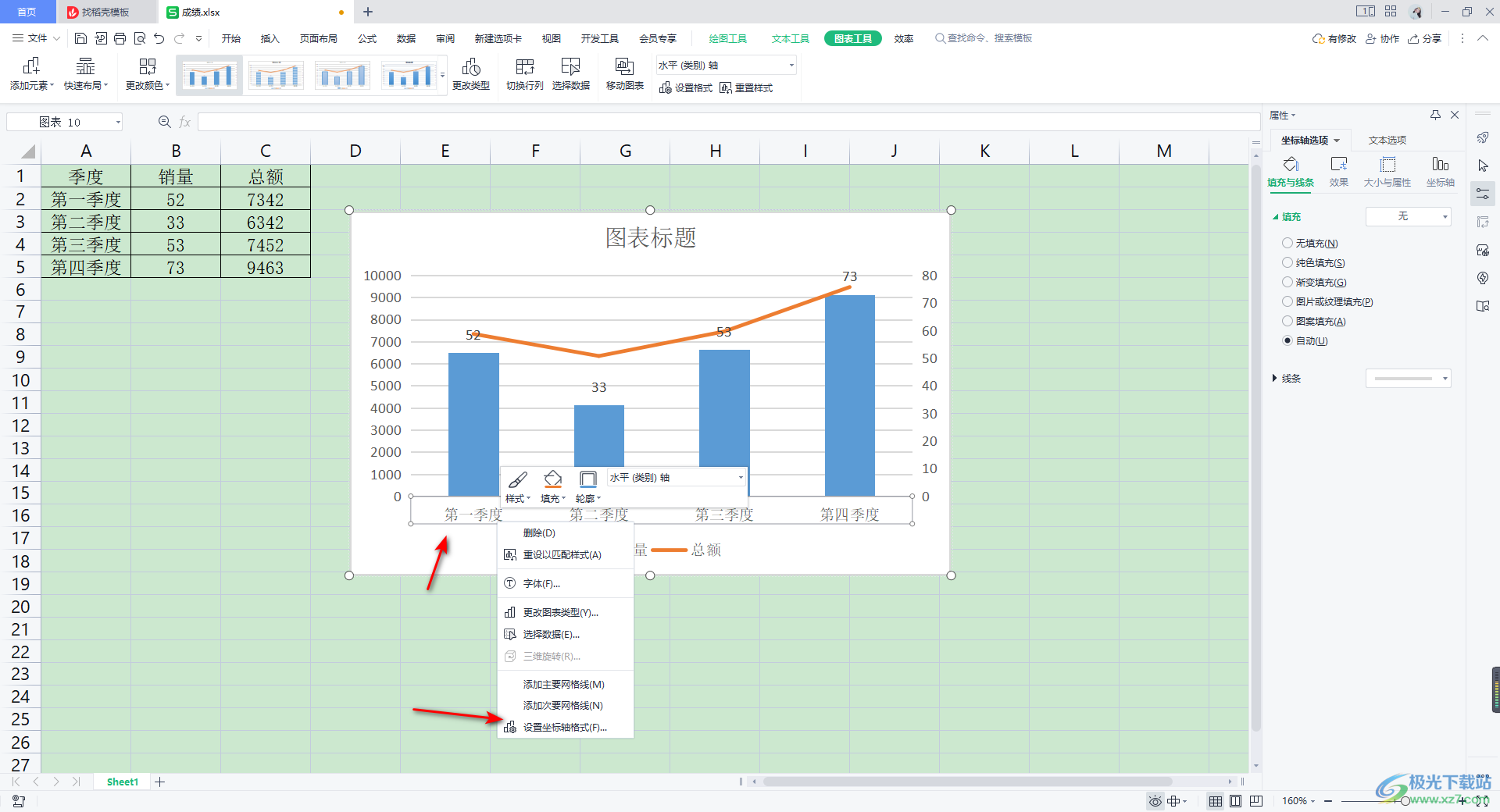The height and width of the screenshot is (812, 1500).
Task: Expand the Line (线条) section
Action: click(1274, 379)
